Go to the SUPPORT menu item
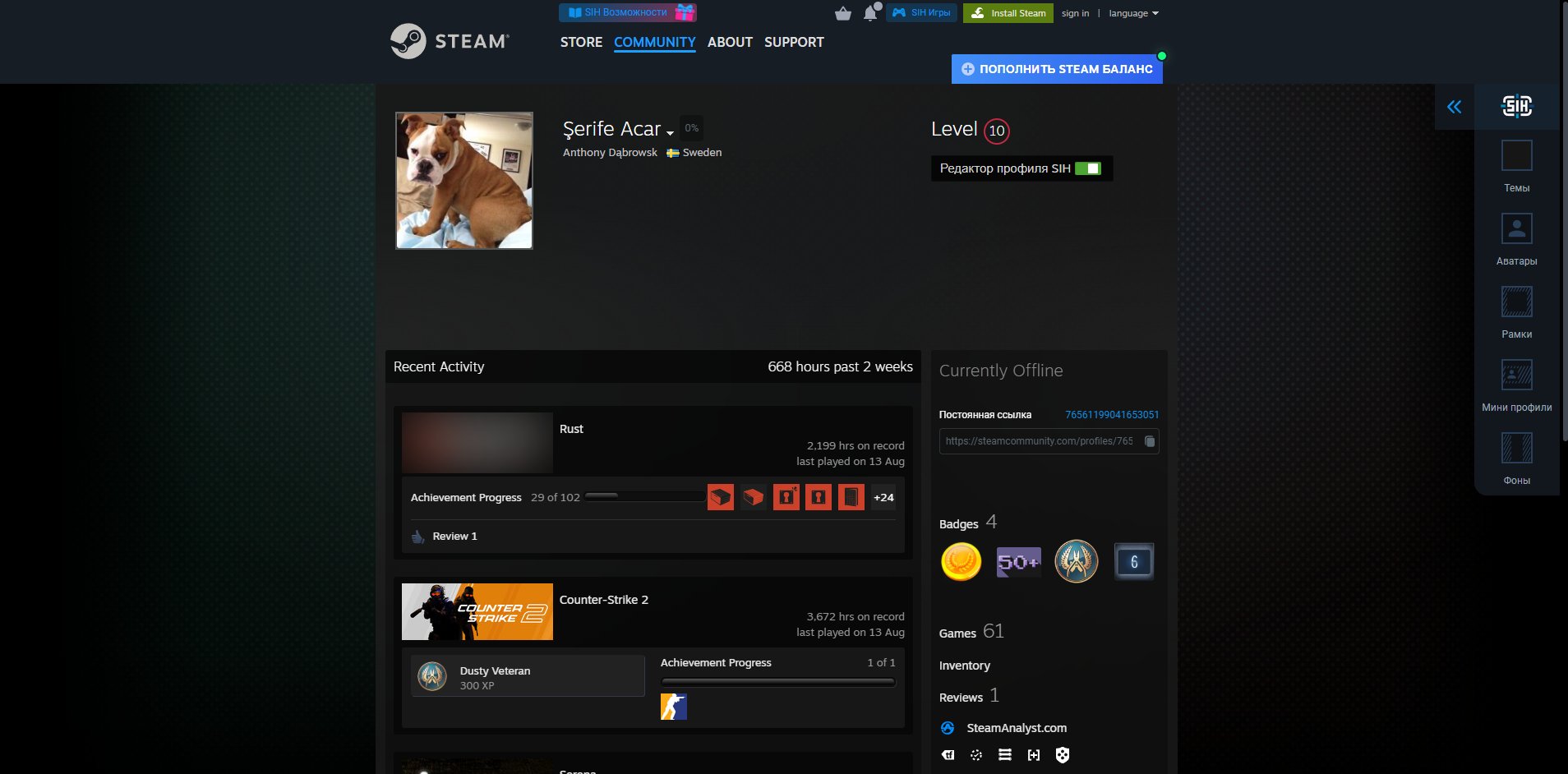This screenshot has height=774, width=1568. pos(794,42)
